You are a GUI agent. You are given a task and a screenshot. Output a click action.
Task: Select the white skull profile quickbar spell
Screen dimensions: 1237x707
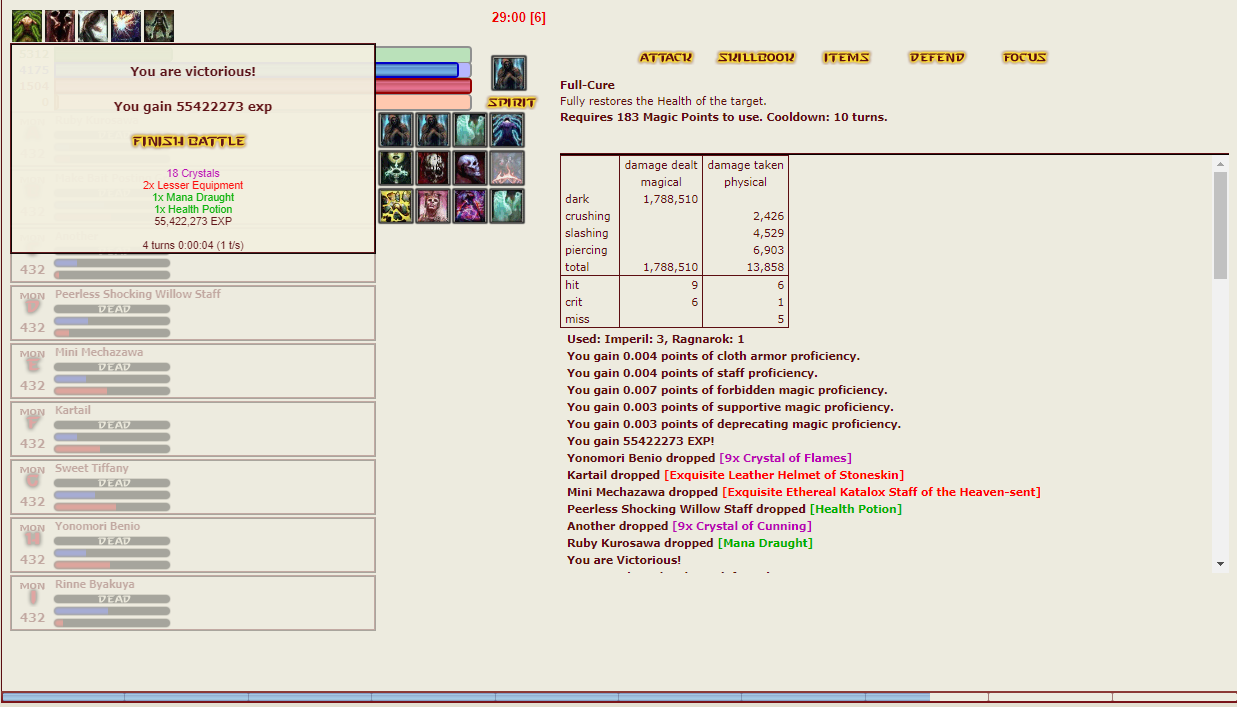(x=471, y=168)
